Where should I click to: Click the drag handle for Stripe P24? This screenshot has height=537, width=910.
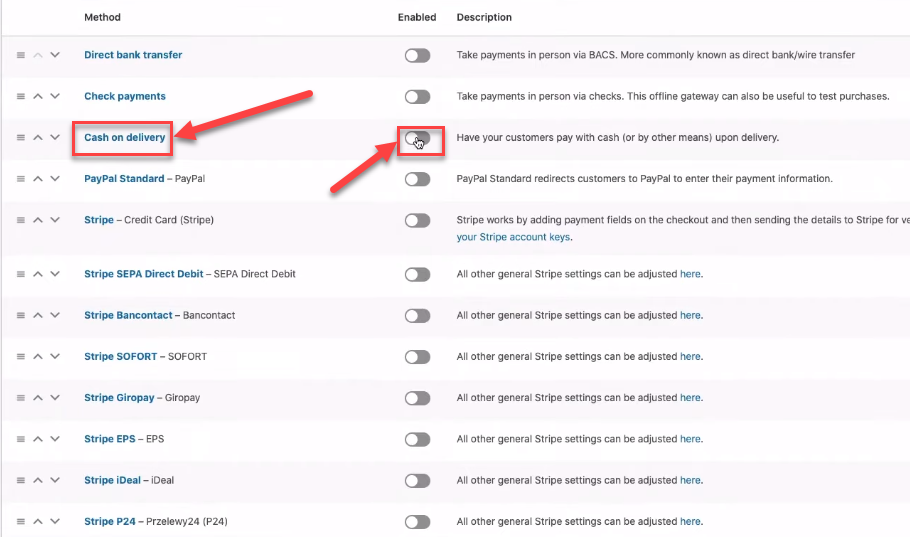pyautogui.click(x=21, y=521)
